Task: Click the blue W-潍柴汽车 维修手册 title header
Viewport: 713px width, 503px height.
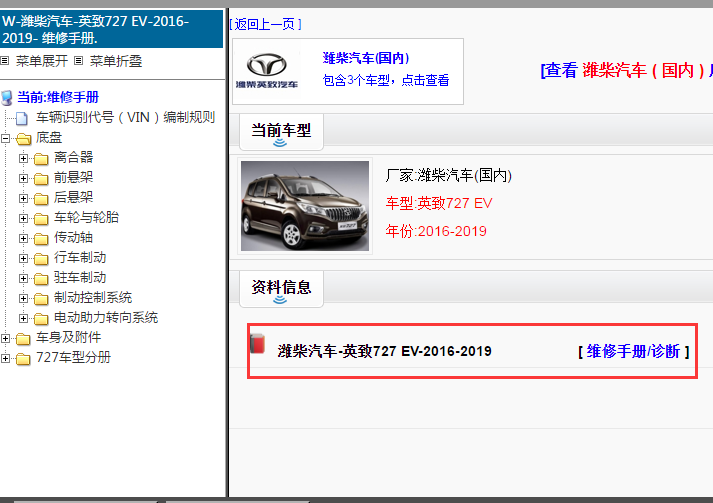Action: point(111,29)
